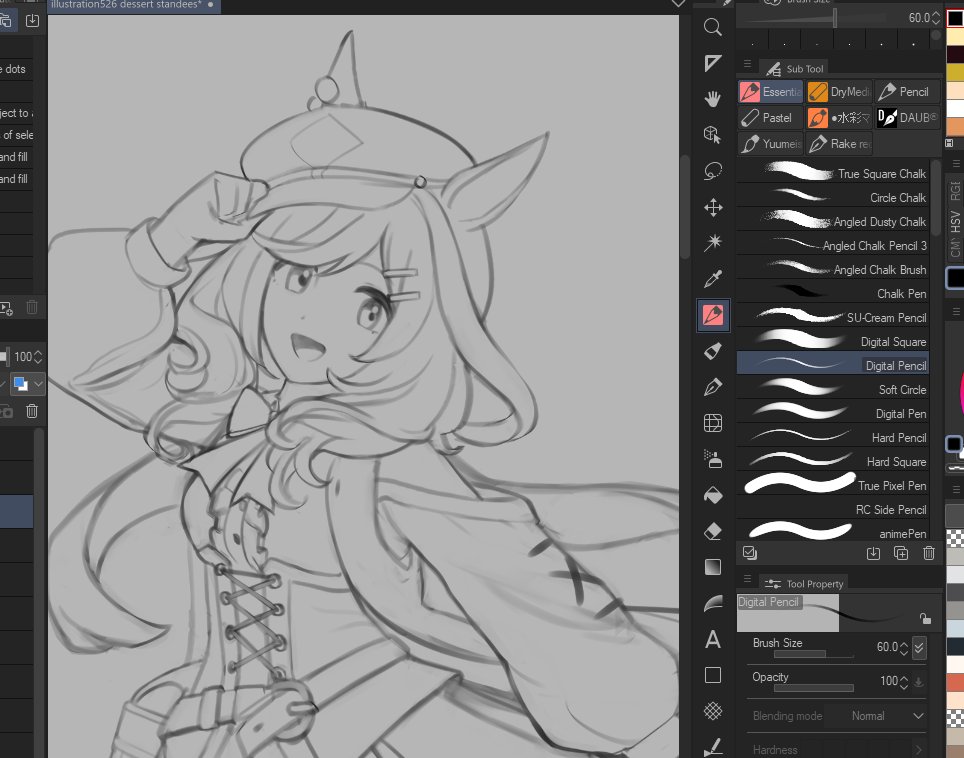Select the Soft Circle brush
Viewport: 964px width, 758px height.
pyautogui.click(x=832, y=389)
